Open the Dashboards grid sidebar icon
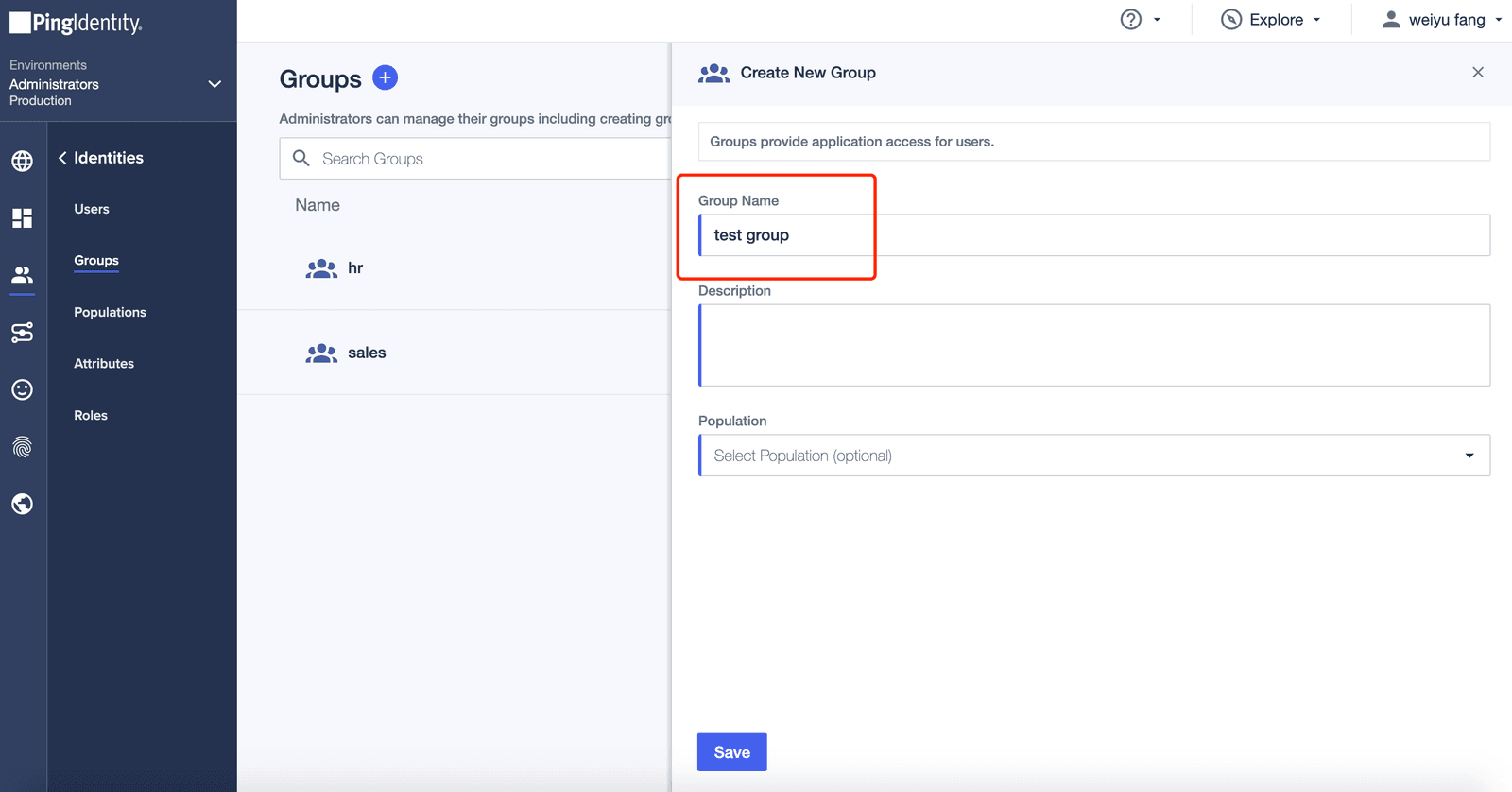1512x792 pixels. pos(23,218)
